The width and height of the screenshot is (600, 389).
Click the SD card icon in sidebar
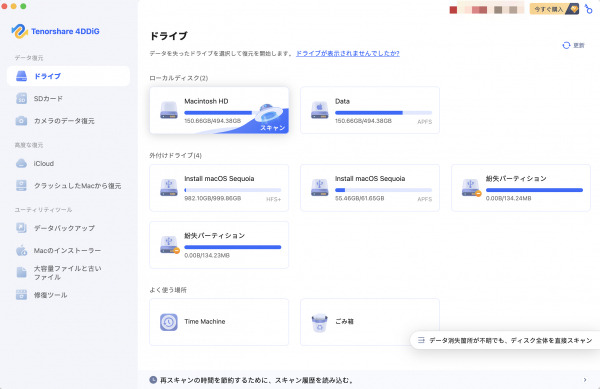tap(21, 98)
